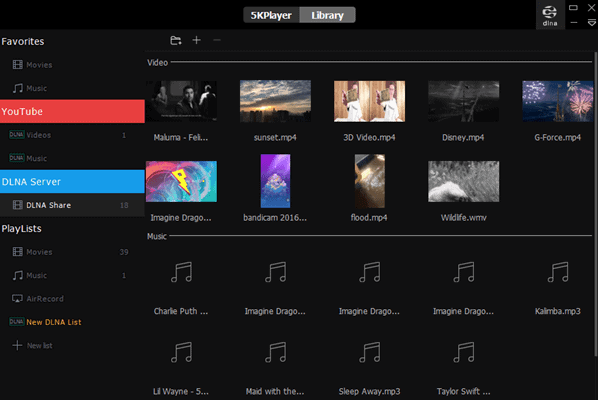Select the sunset.mp4 thumbnail

coord(275,101)
